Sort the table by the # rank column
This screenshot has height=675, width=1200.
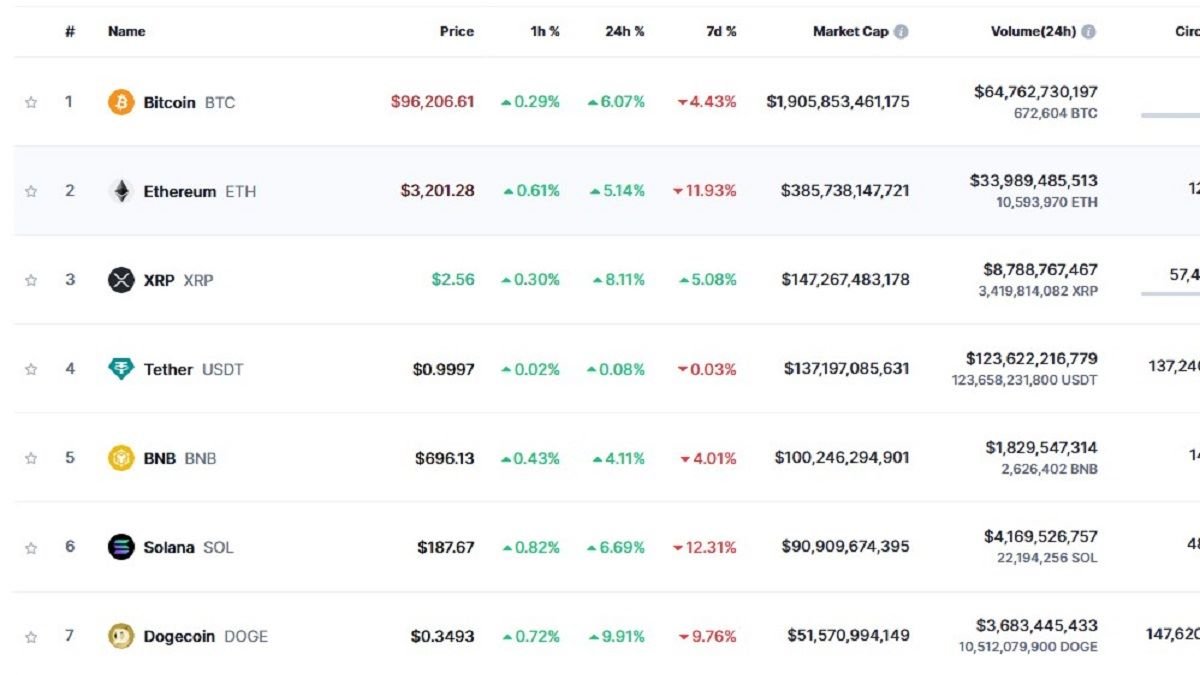(70, 32)
